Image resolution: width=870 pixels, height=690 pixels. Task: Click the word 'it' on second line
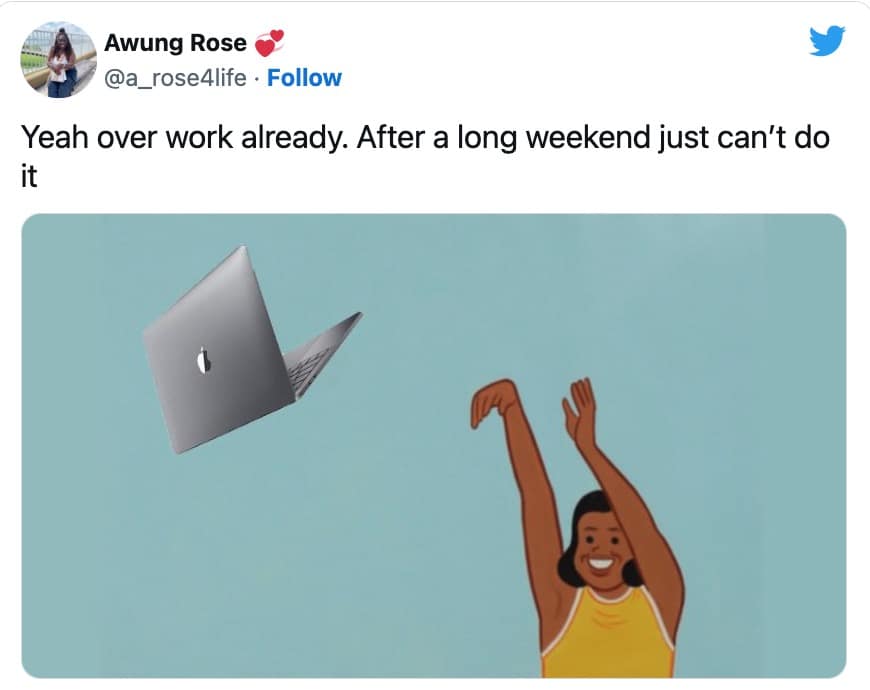coord(29,176)
